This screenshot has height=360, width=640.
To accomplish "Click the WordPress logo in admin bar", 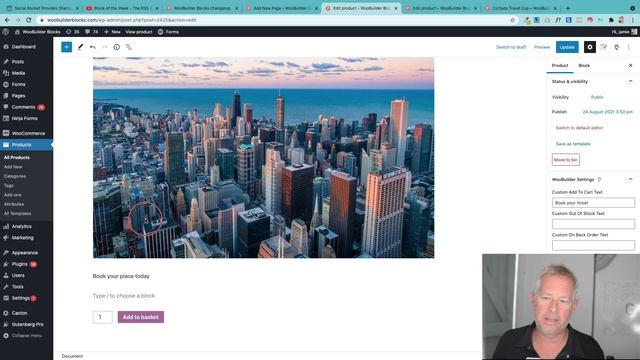I will (6, 31).
